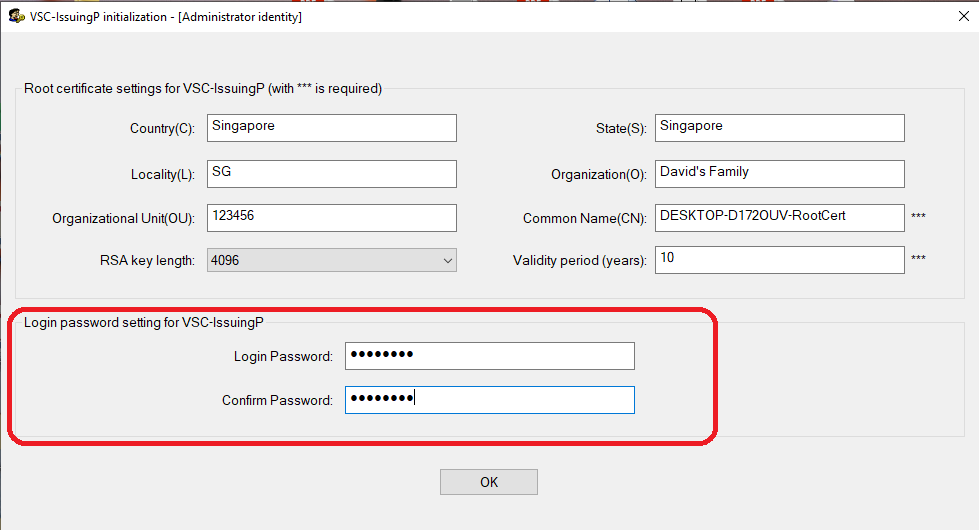Click the Confirm Password label text
The width and height of the screenshot is (979, 530).
(277, 401)
